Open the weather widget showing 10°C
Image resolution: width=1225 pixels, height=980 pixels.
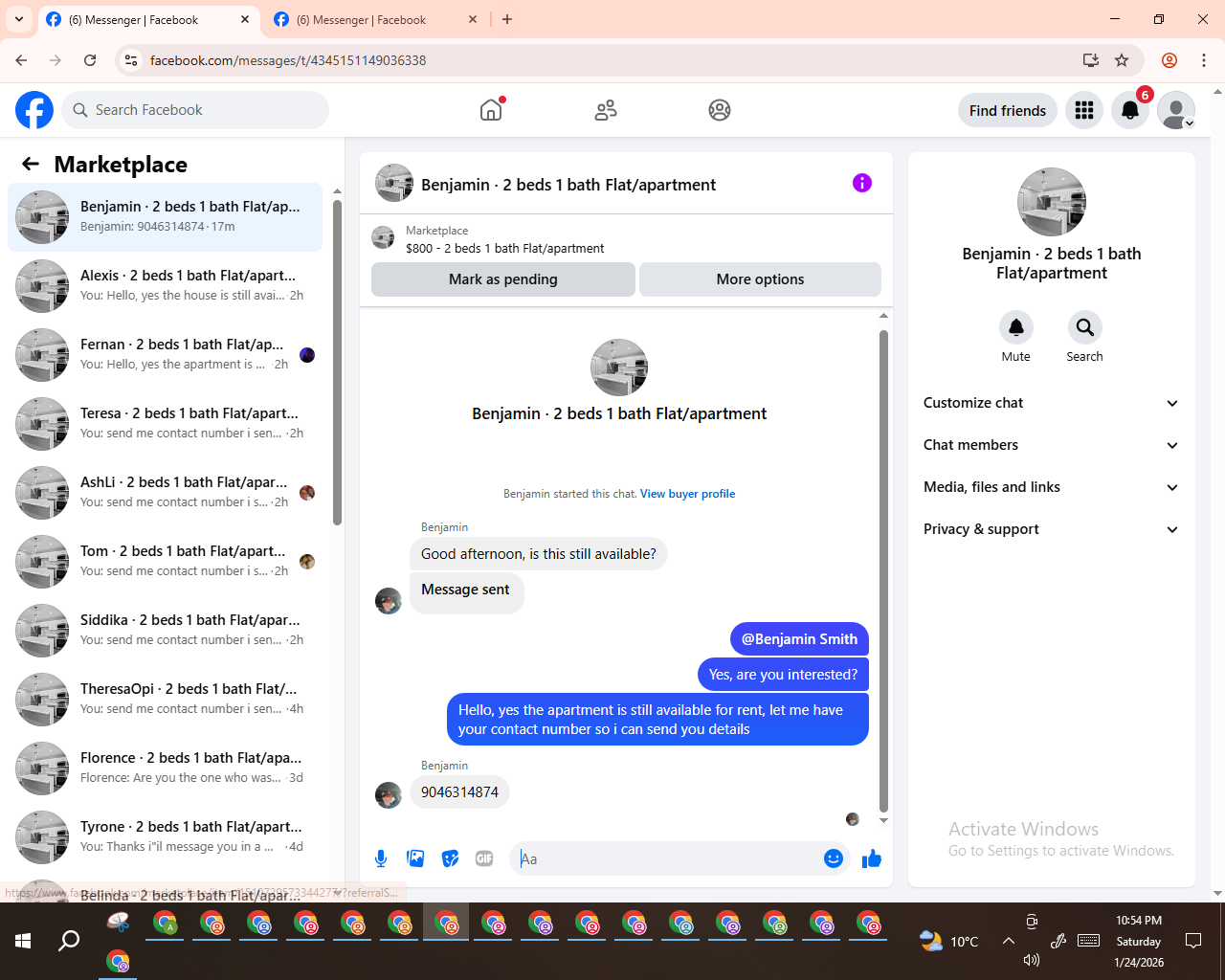[x=949, y=941]
